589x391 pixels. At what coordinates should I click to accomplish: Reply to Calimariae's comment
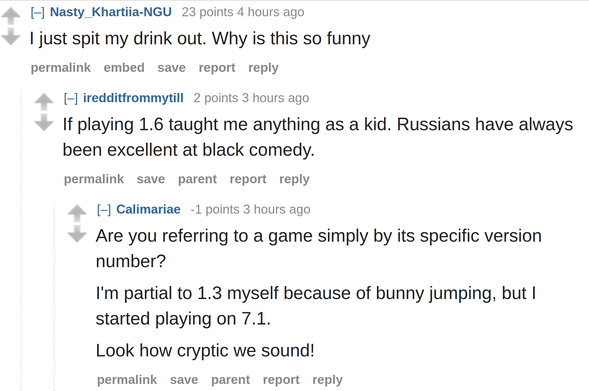tap(328, 380)
